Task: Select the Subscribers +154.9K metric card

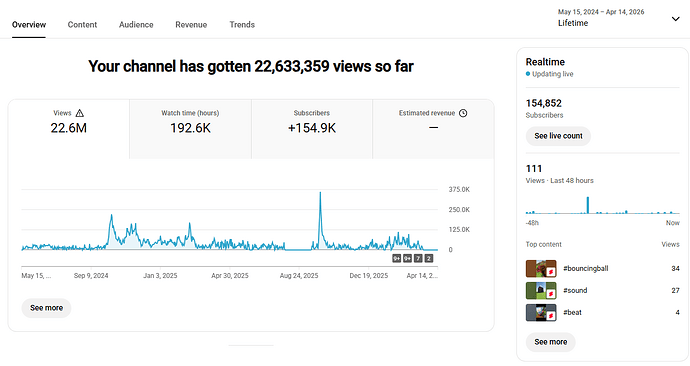Action: pyautogui.click(x=312, y=129)
